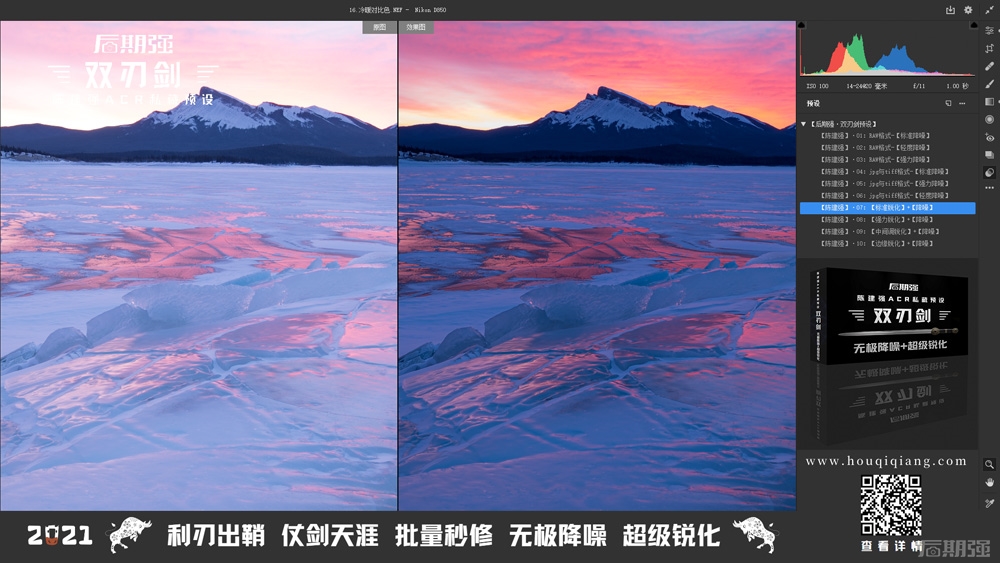Image resolution: width=1000 pixels, height=563 pixels.
Task: Click the 原图 before-view label
Action: tap(379, 27)
